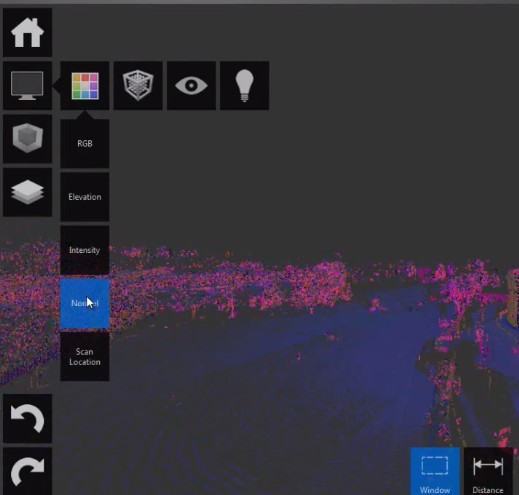Open the Project Navigator layers icon

tap(27, 192)
